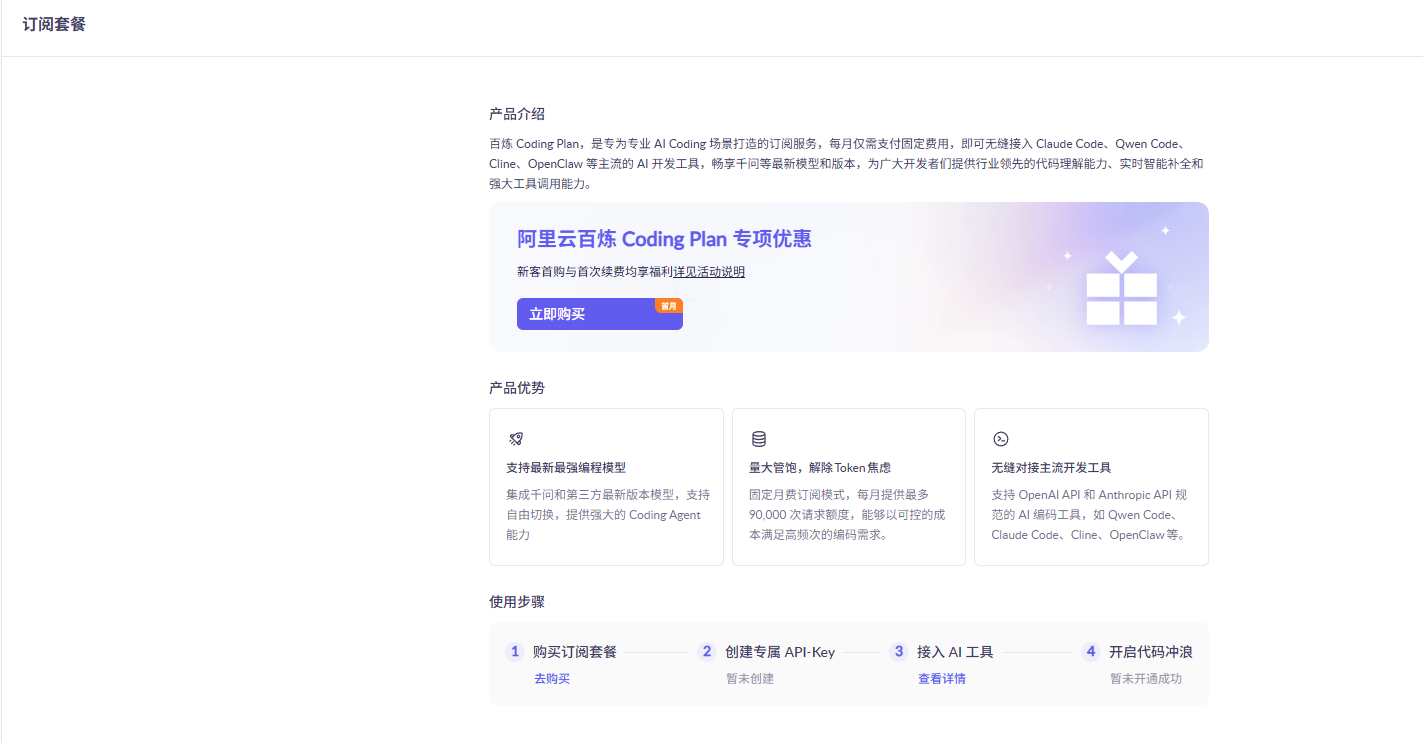Image resolution: width=1423 pixels, height=743 pixels.
Task: Click the 支持最新最强编程模型 card title
Action: (x=566, y=468)
